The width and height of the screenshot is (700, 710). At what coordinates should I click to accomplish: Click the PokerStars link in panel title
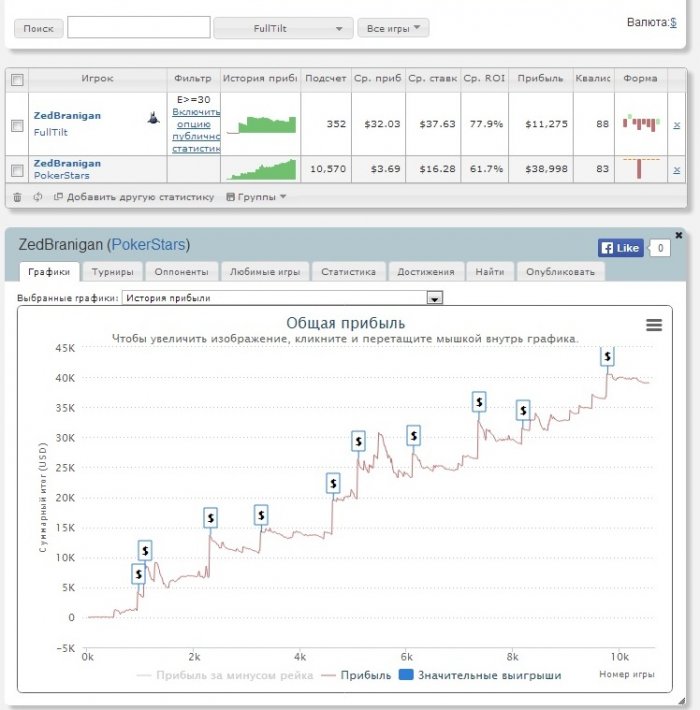[148, 245]
